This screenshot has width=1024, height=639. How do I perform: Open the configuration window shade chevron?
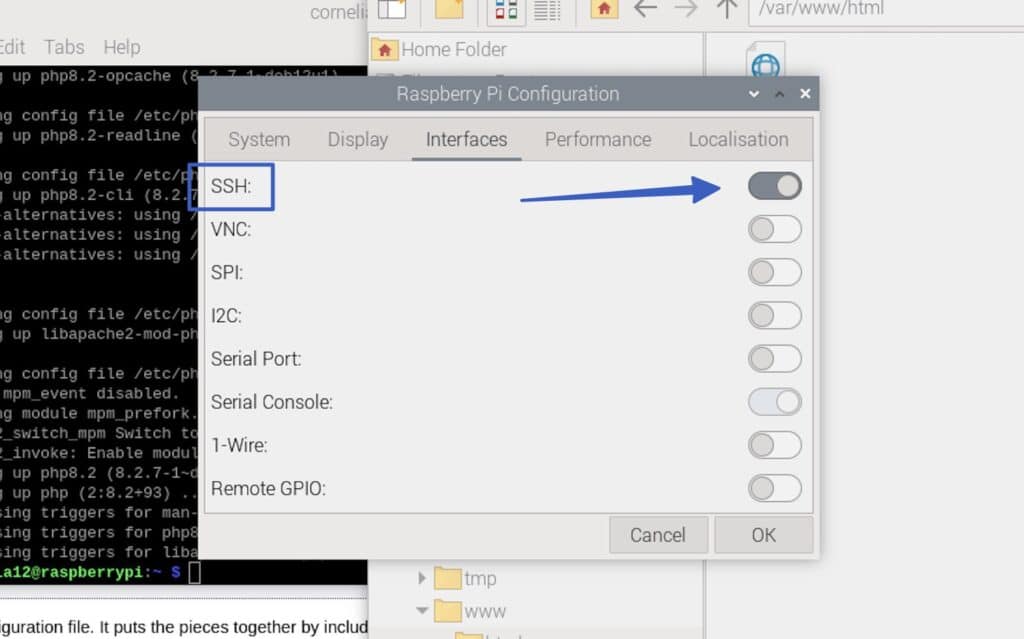pyautogui.click(x=753, y=93)
